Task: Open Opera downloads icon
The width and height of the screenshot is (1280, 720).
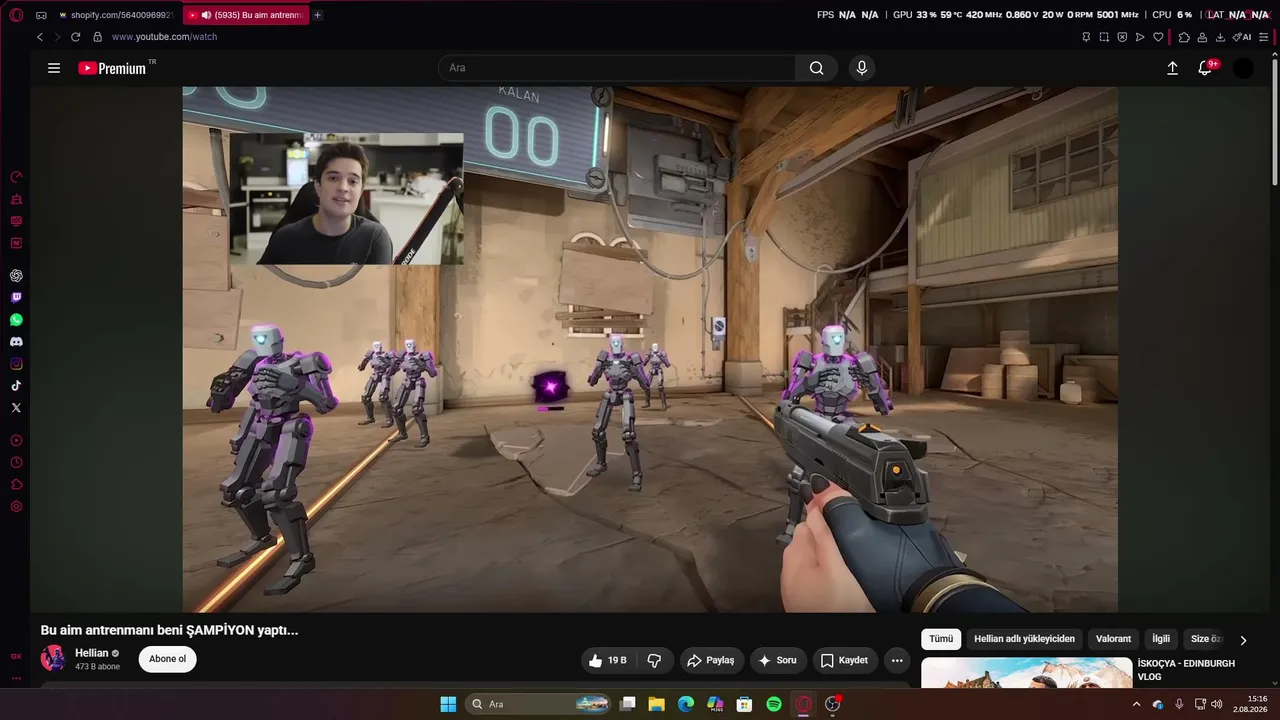Action: point(1220,37)
